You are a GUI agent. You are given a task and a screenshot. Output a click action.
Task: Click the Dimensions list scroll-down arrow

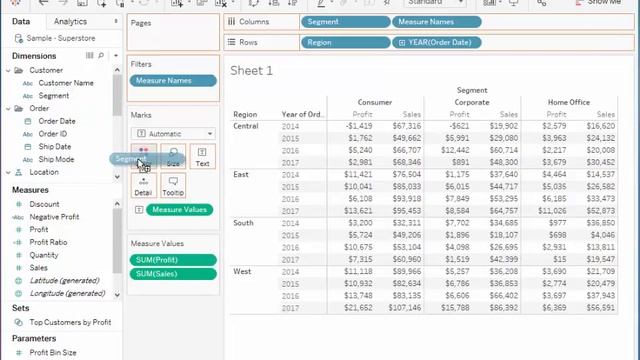[x=117, y=177]
